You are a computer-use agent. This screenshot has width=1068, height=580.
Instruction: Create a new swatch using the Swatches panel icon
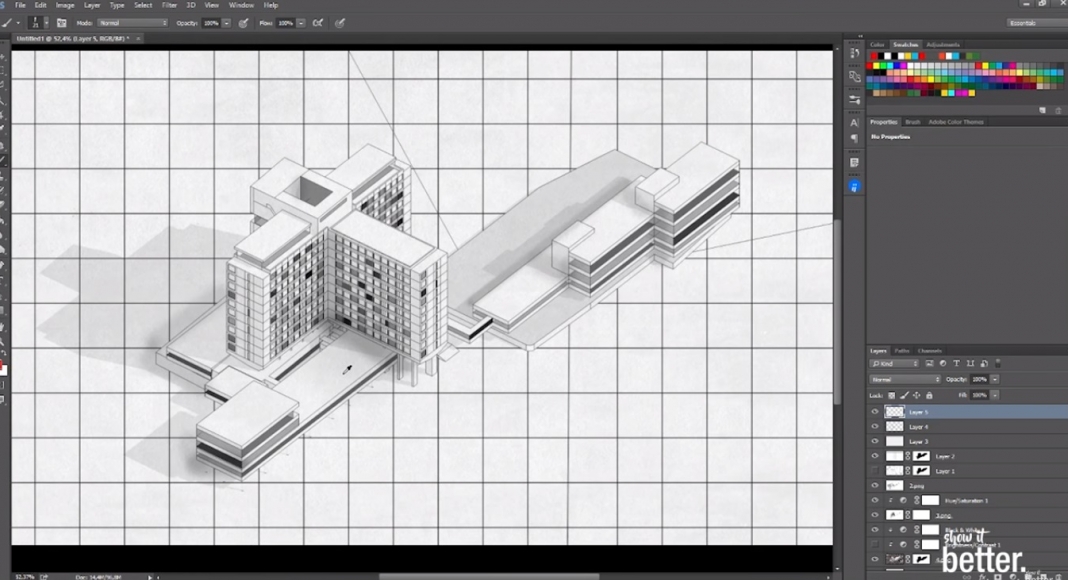click(x=1042, y=110)
